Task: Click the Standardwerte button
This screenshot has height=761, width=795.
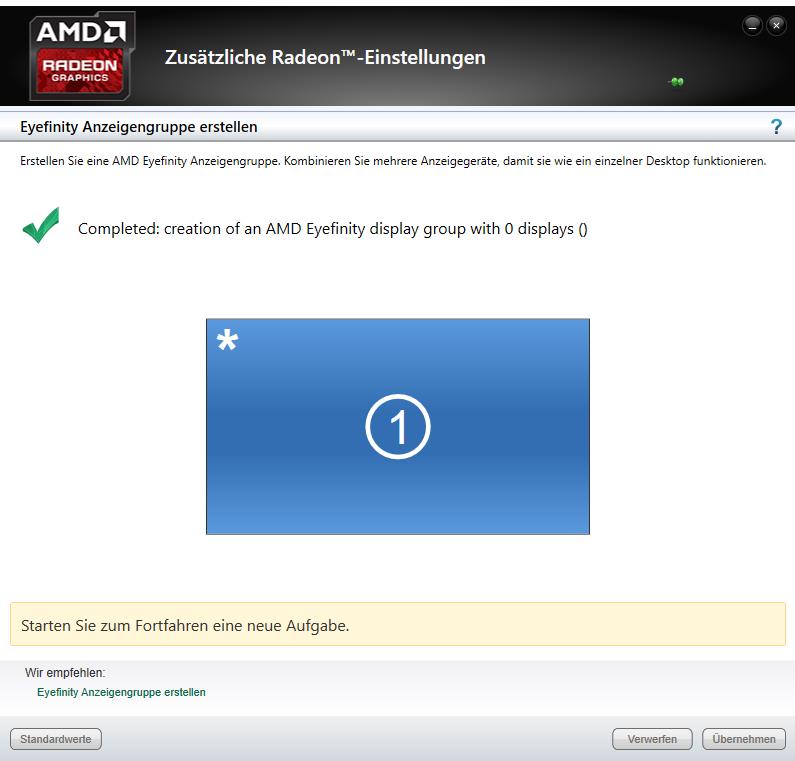Action: [x=56, y=739]
